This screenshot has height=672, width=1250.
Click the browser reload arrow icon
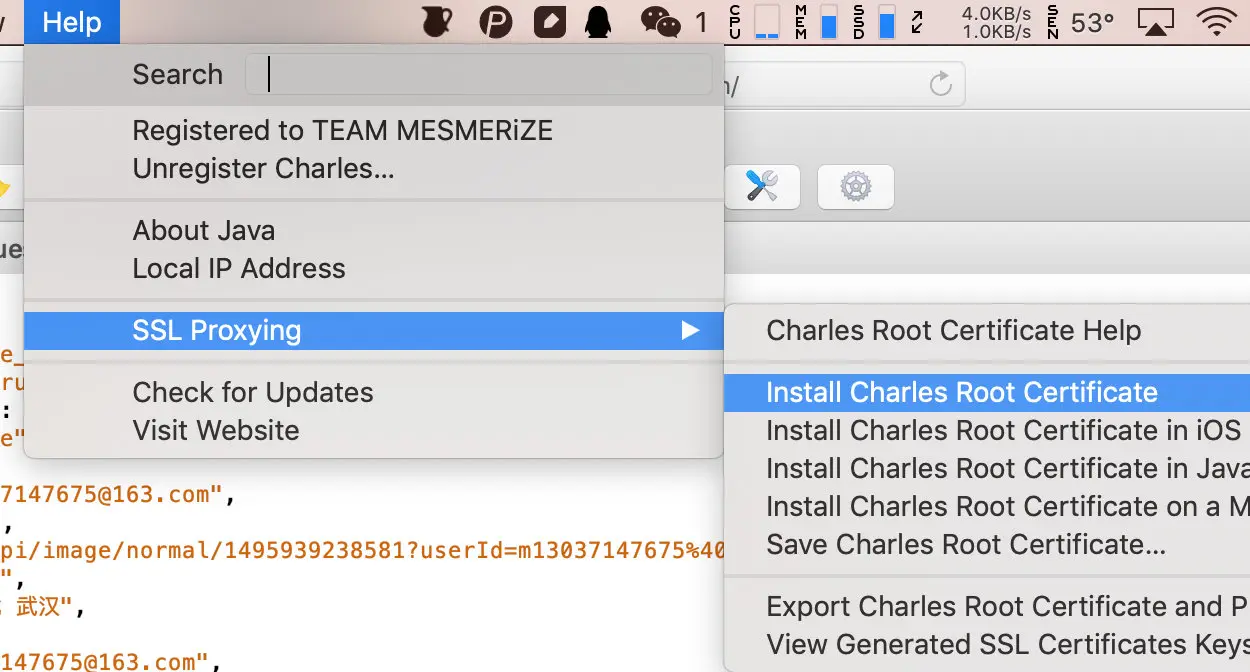click(x=940, y=84)
